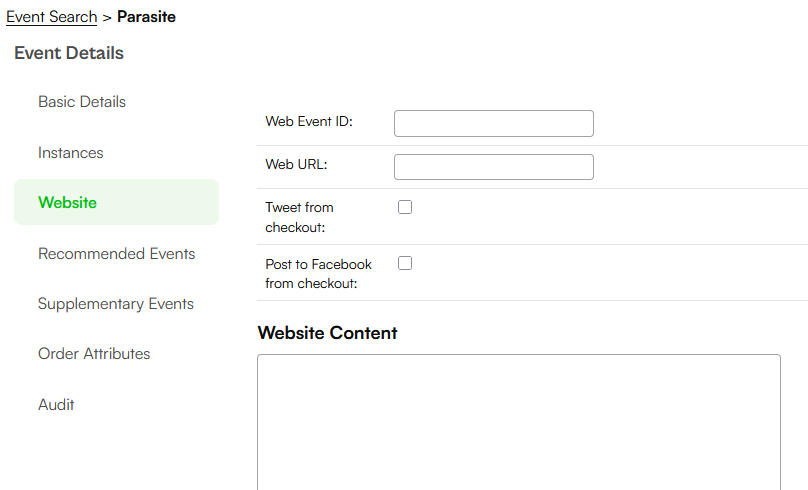Open the Basic Details section

tap(82, 102)
